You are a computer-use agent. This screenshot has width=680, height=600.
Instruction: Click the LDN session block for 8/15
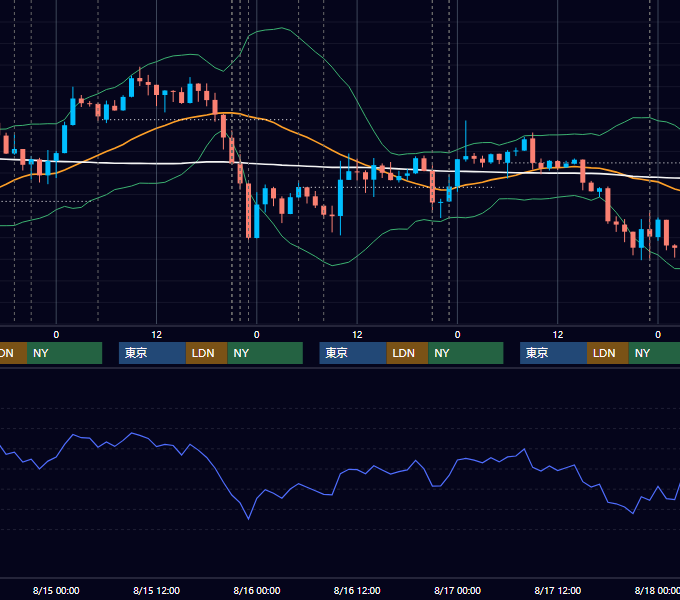click(206, 353)
